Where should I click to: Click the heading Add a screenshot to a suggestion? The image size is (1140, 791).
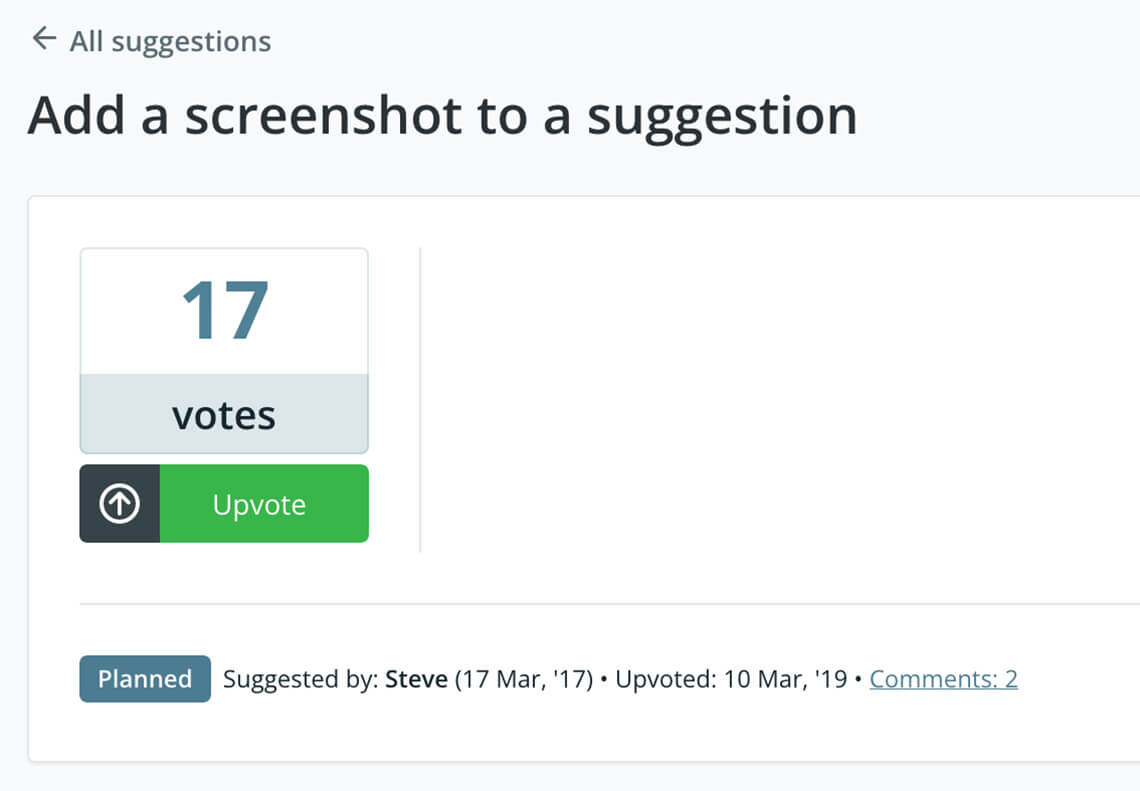pos(443,115)
